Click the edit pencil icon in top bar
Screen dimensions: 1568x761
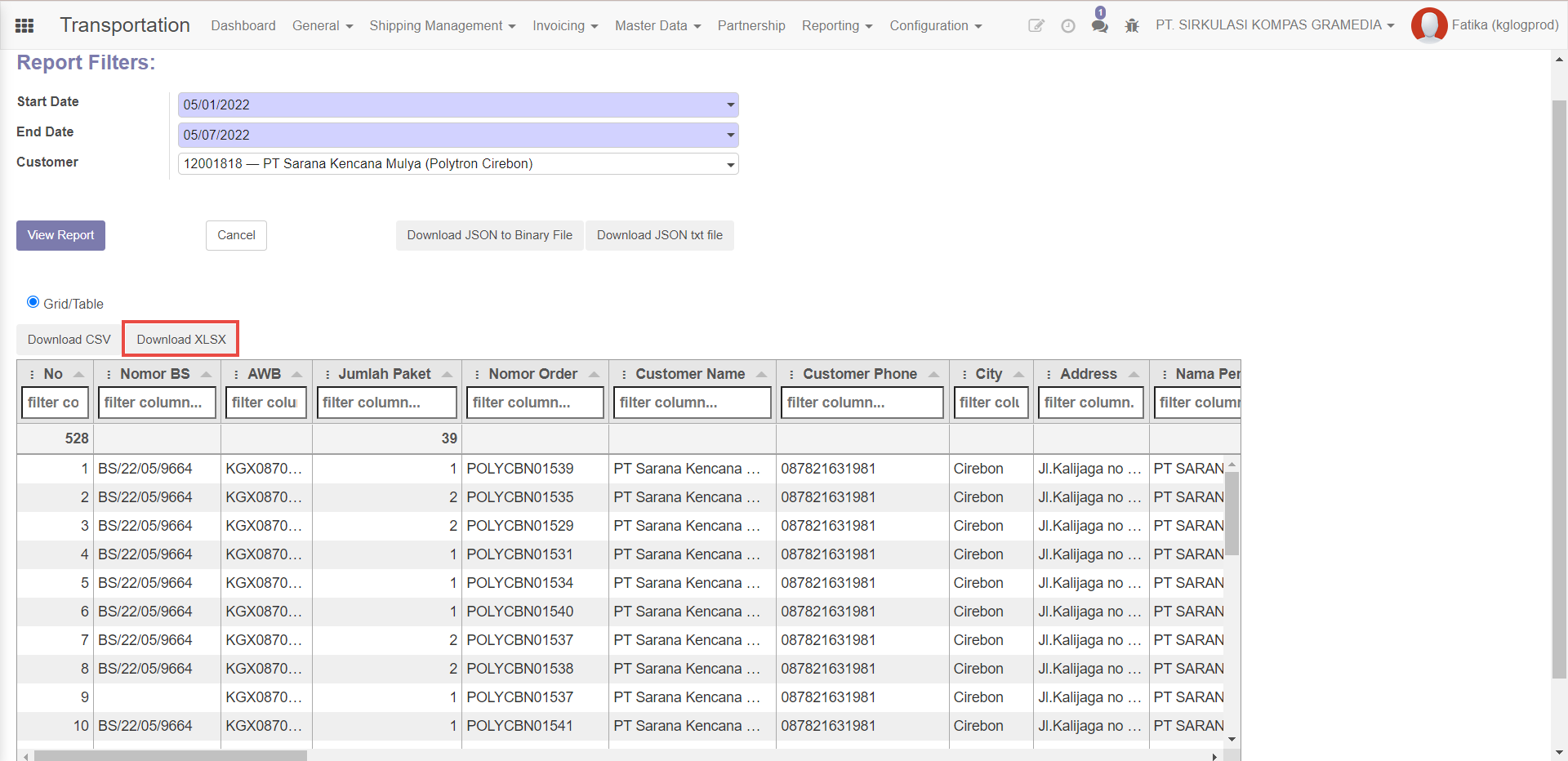(1036, 25)
